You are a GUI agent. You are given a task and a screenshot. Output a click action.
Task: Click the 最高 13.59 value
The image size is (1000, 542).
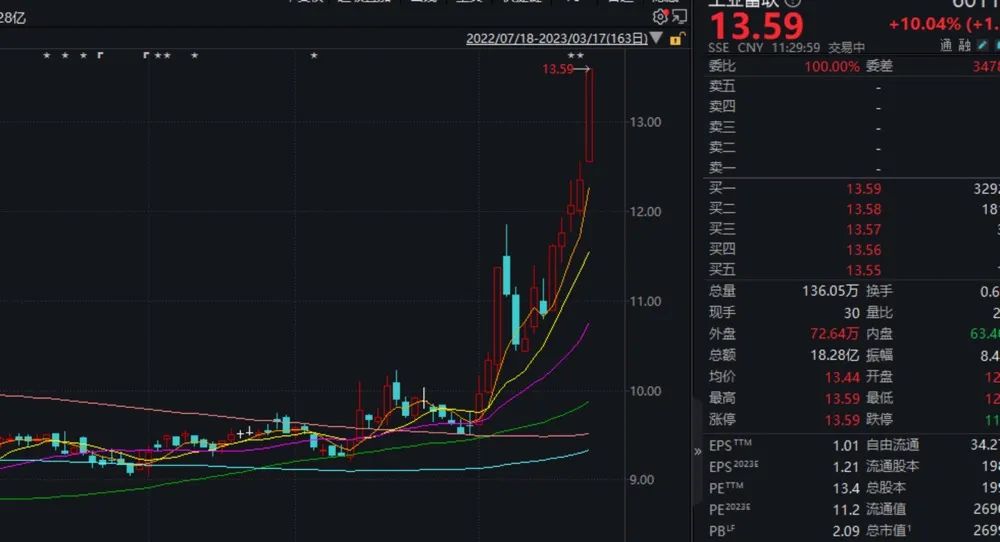click(x=842, y=399)
